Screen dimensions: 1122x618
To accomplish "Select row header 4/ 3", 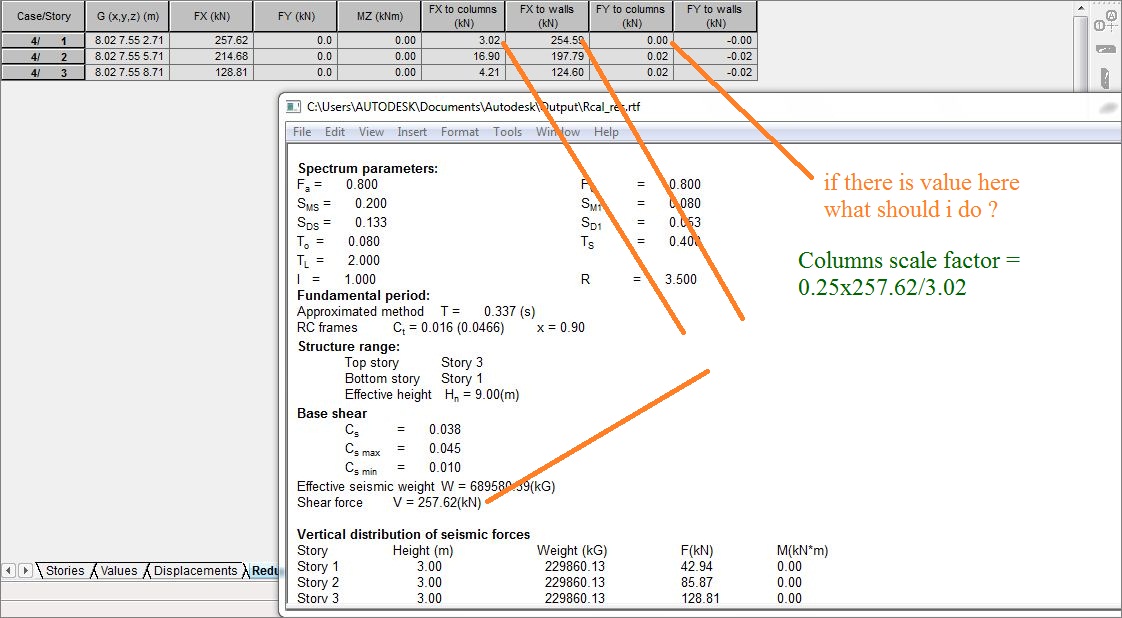I will (44, 72).
